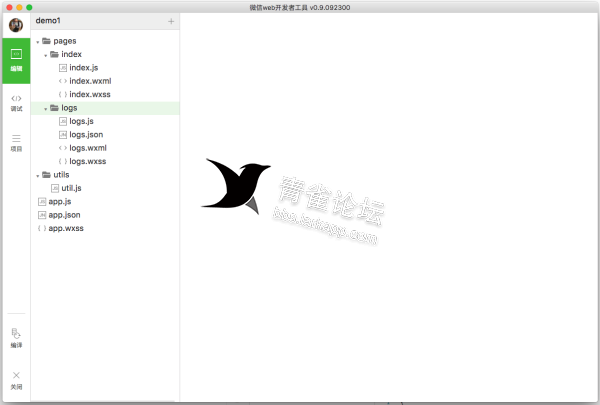Click the index.wxss file icon
The width and height of the screenshot is (600, 405).
63,95
